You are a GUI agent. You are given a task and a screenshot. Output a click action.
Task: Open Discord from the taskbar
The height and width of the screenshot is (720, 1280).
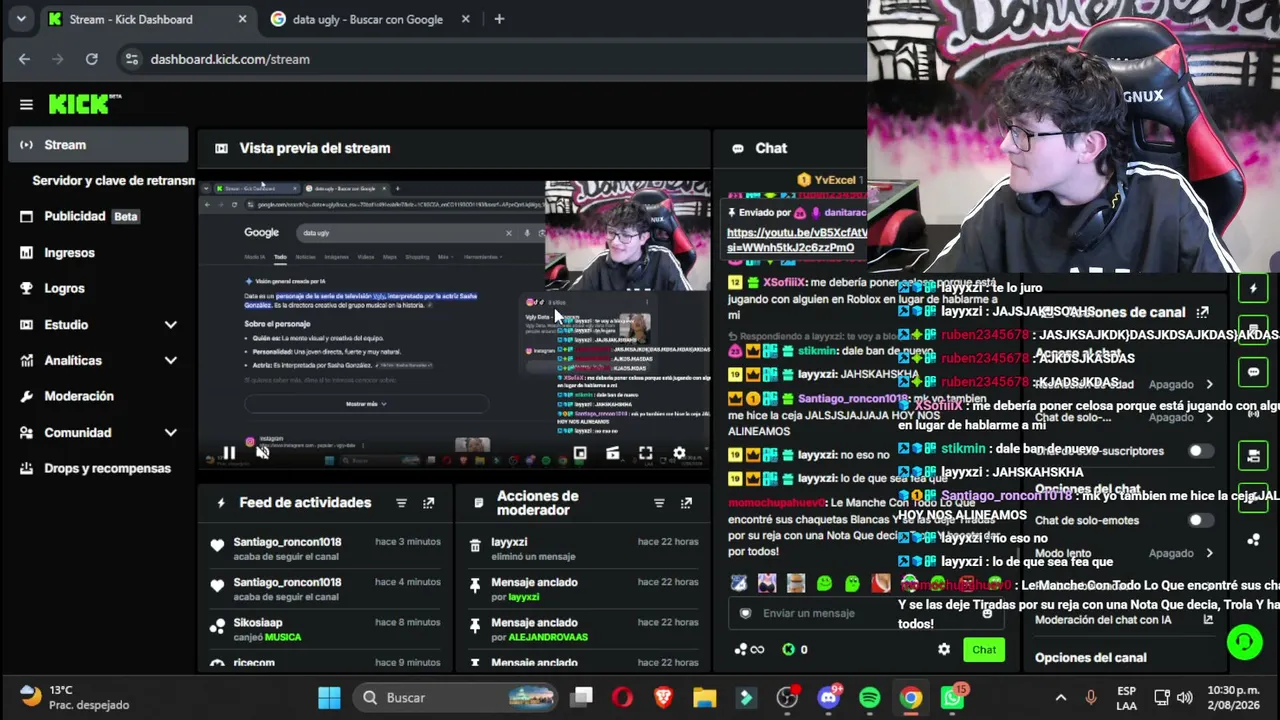[x=828, y=697]
